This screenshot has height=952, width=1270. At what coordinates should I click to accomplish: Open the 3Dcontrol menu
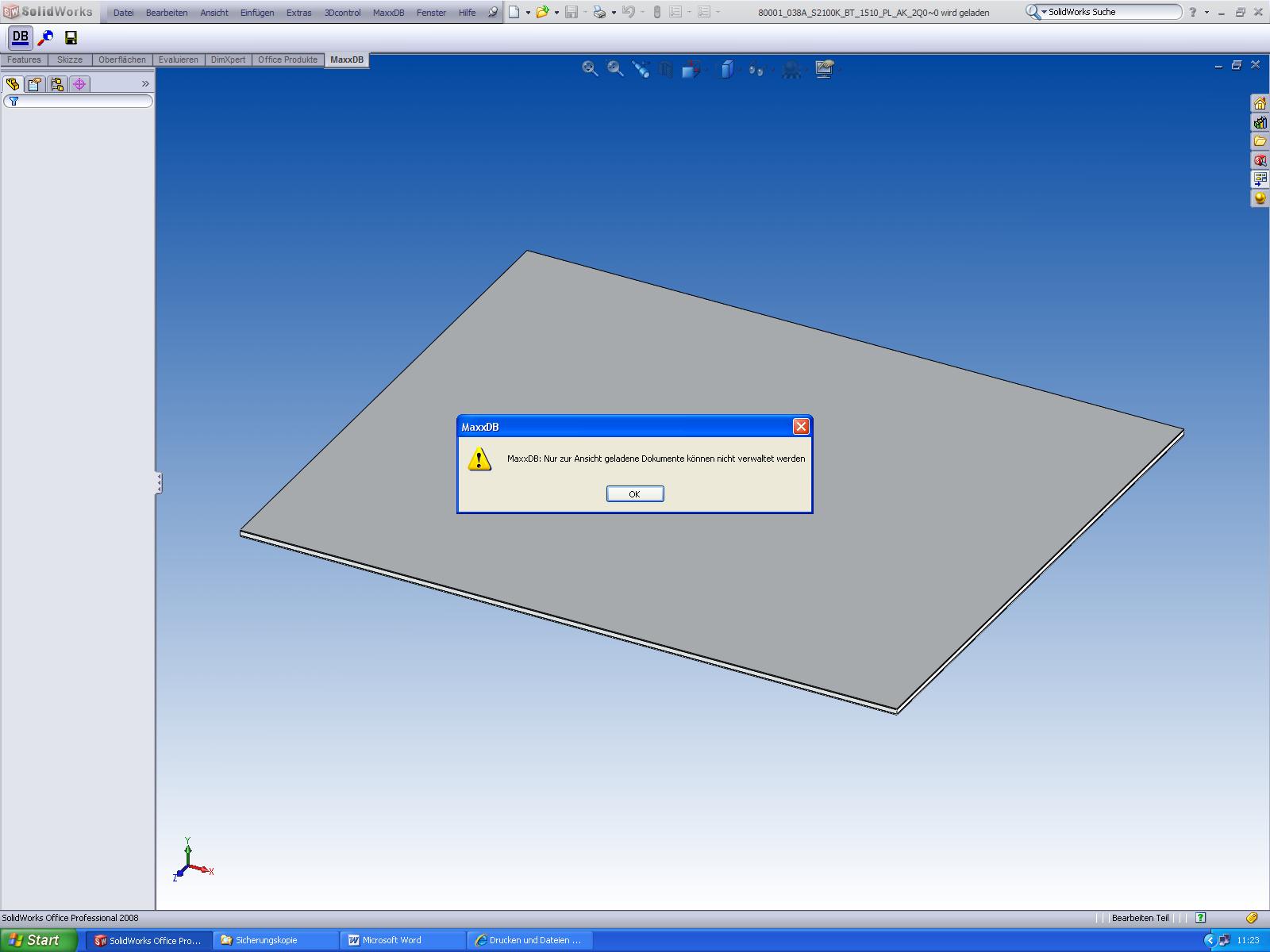tap(343, 13)
